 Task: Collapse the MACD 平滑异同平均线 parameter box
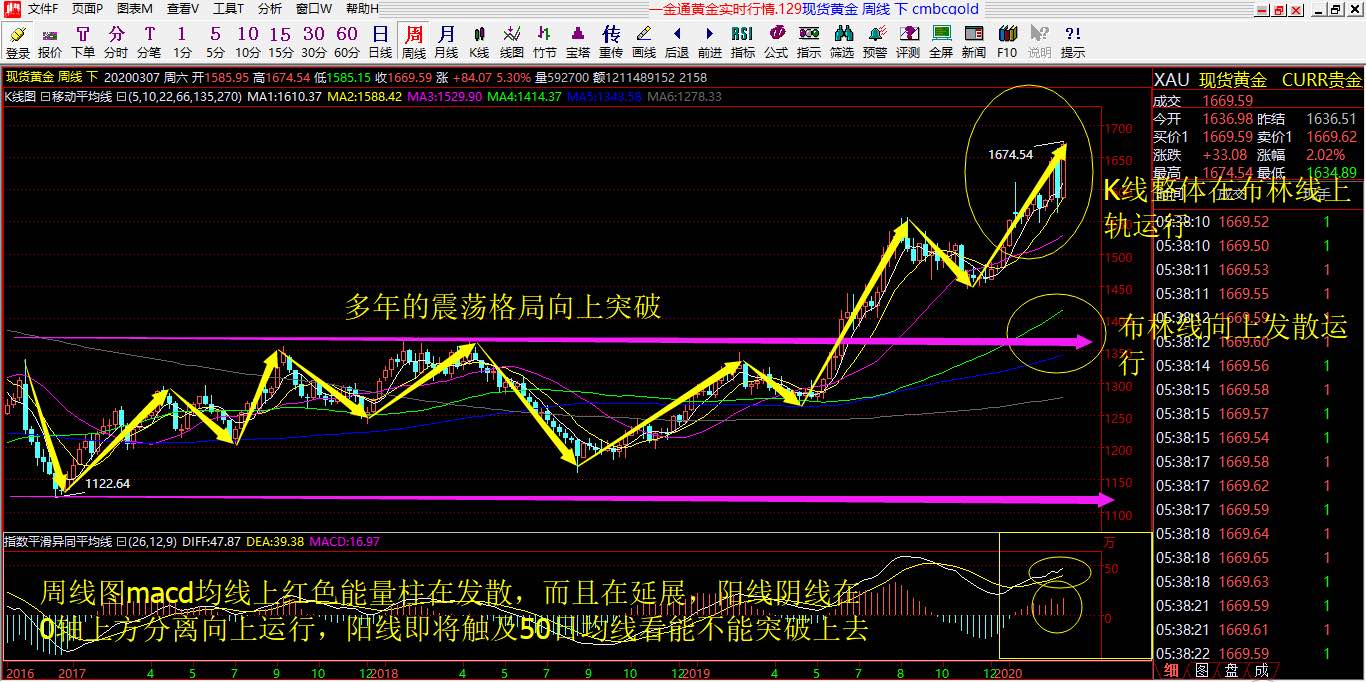click(x=120, y=541)
